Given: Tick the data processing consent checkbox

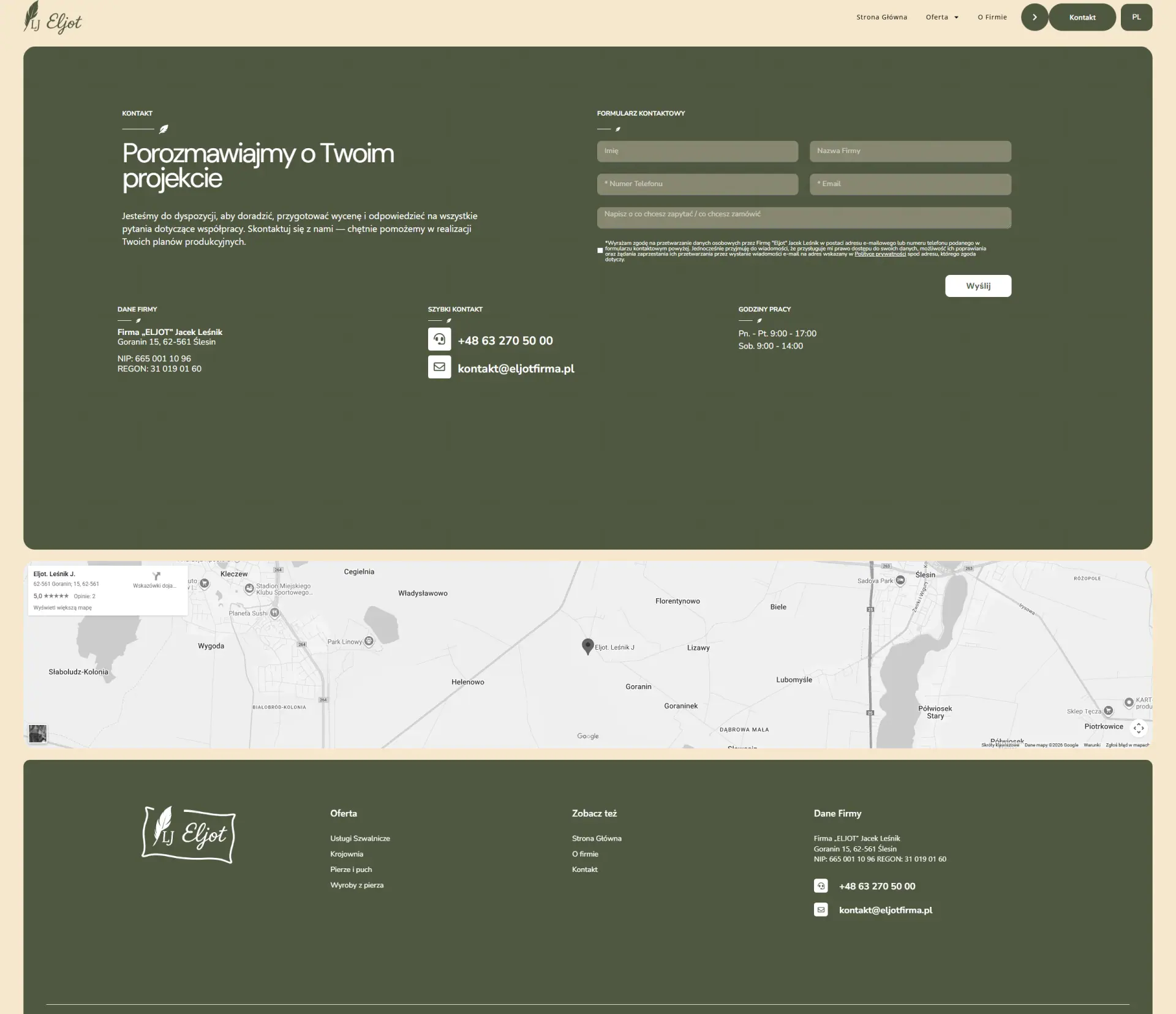Looking at the screenshot, I should (x=600, y=250).
